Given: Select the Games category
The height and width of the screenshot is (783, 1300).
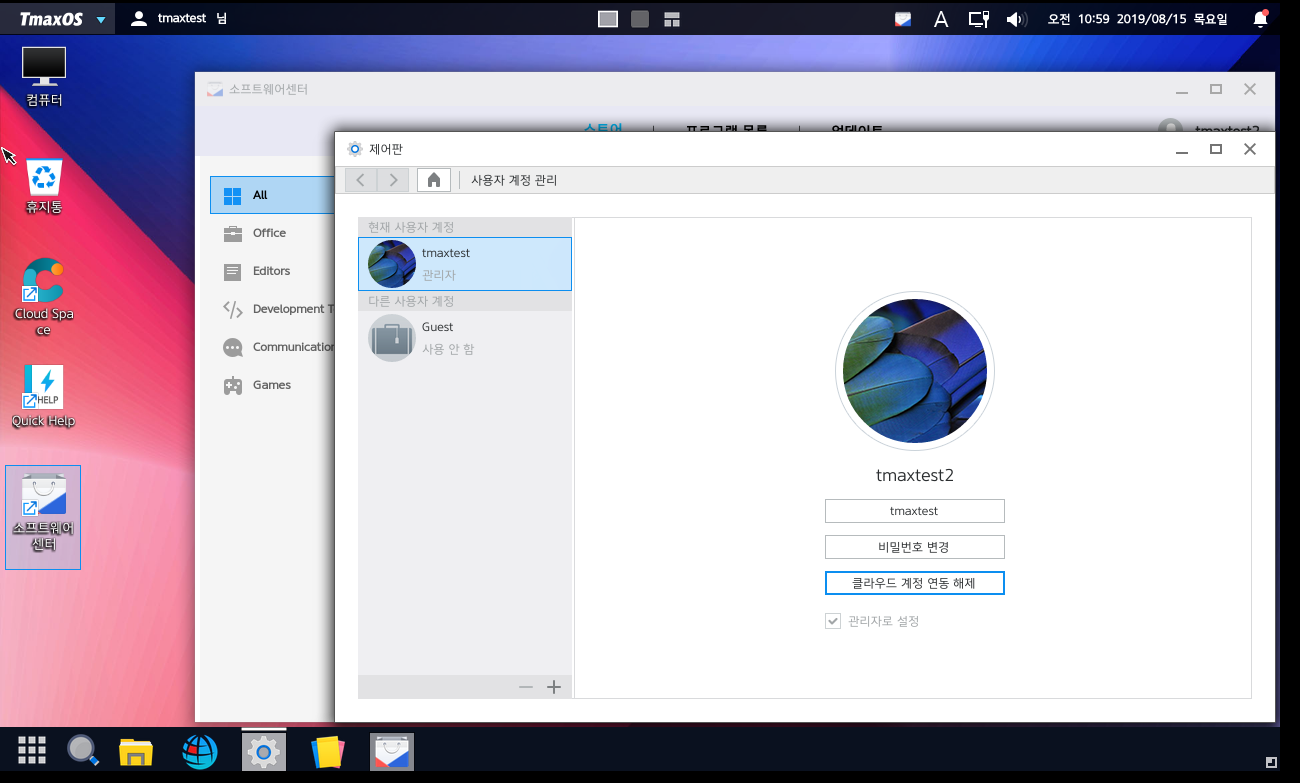Looking at the screenshot, I should coord(271,385).
